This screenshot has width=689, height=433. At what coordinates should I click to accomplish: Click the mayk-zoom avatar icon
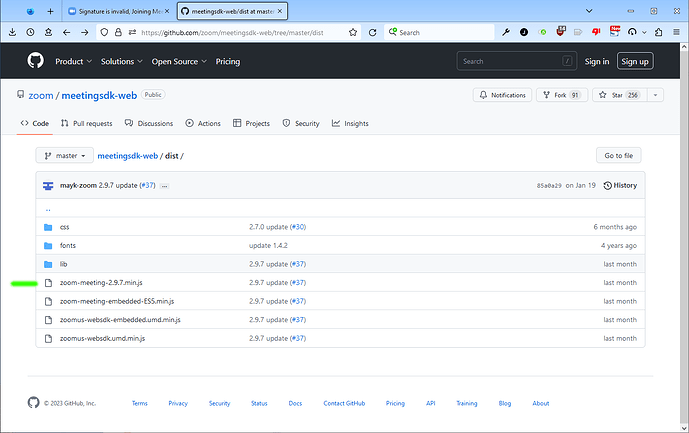(x=48, y=186)
